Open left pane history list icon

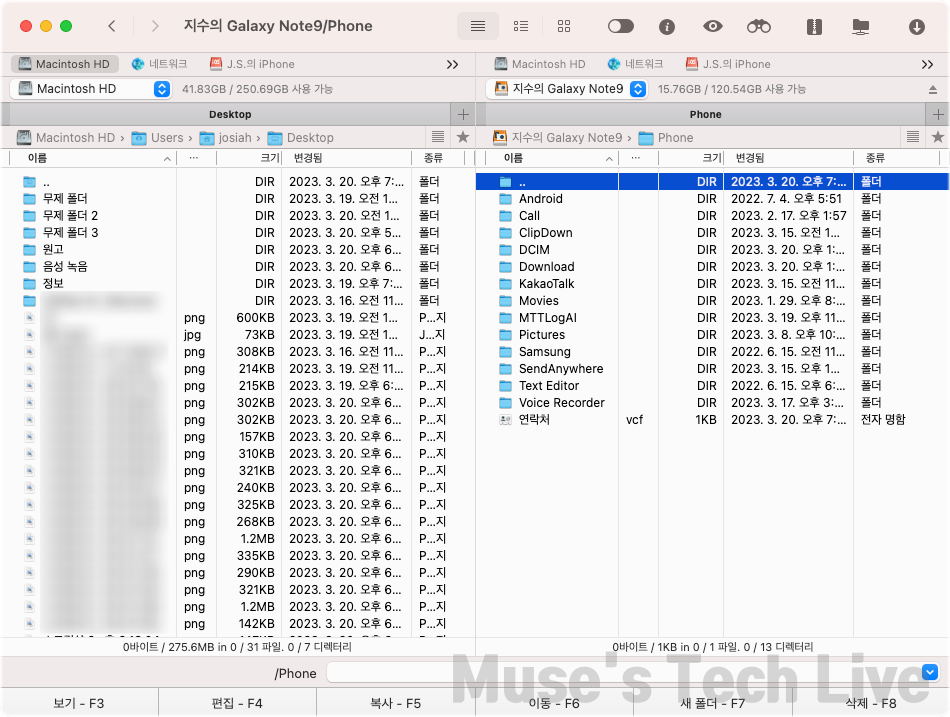pyautogui.click(x=437, y=138)
